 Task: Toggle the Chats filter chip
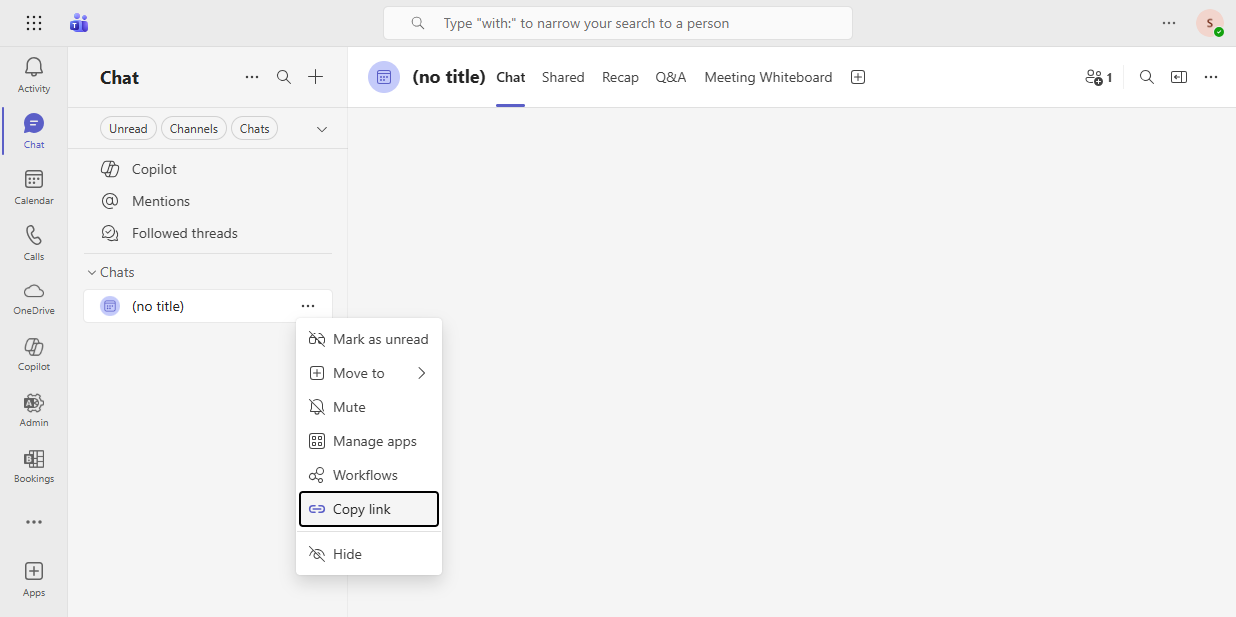click(254, 129)
